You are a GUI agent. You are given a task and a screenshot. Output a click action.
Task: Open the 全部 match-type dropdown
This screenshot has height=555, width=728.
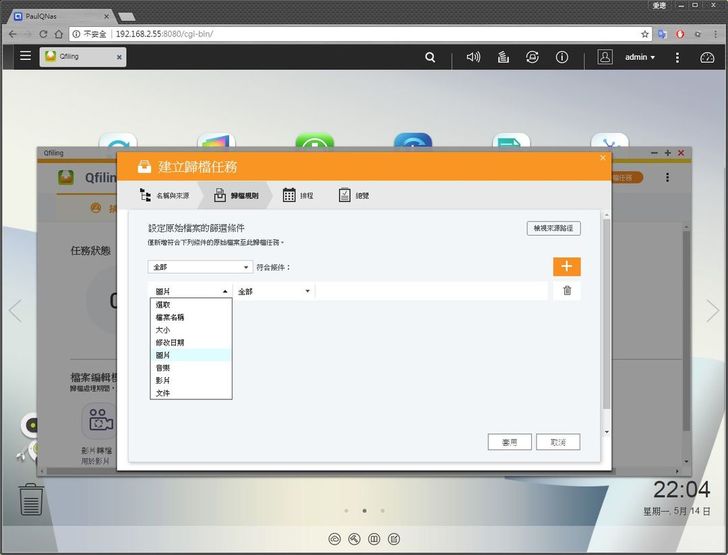click(x=200, y=267)
